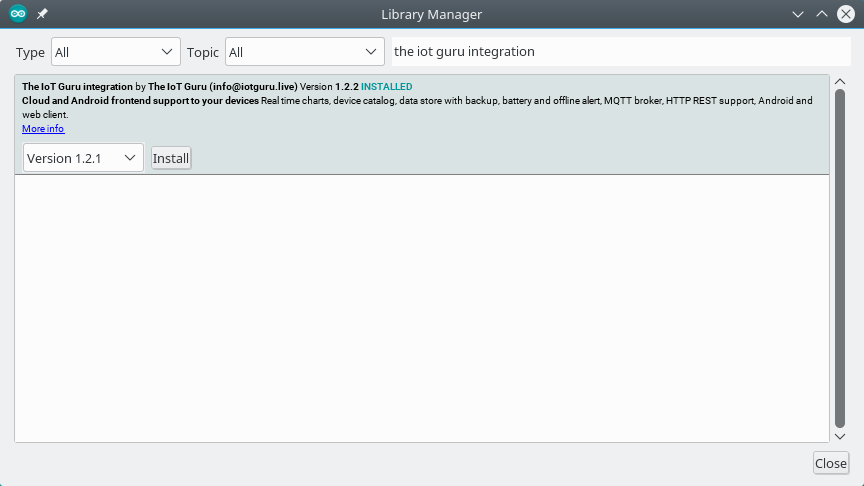Click the library search text field
Viewport: 864px width, 486px height.
(x=620, y=52)
